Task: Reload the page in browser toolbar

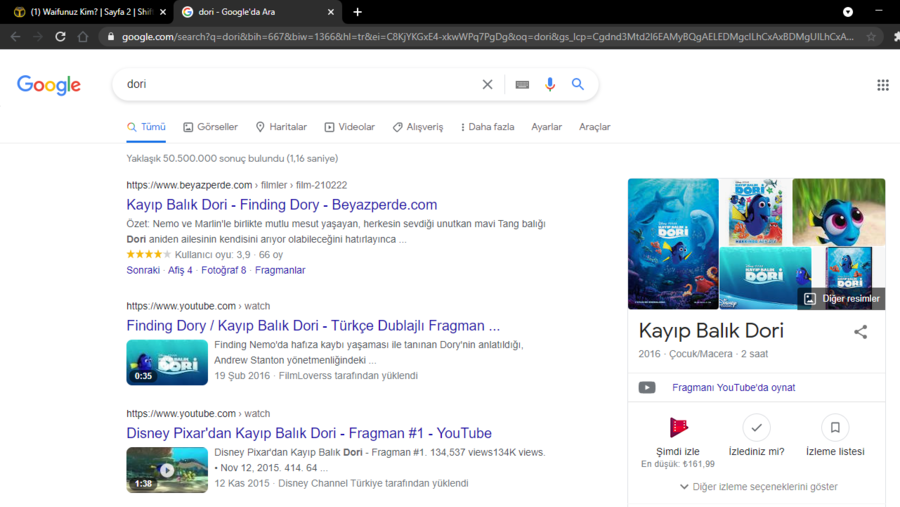Action: (x=60, y=37)
